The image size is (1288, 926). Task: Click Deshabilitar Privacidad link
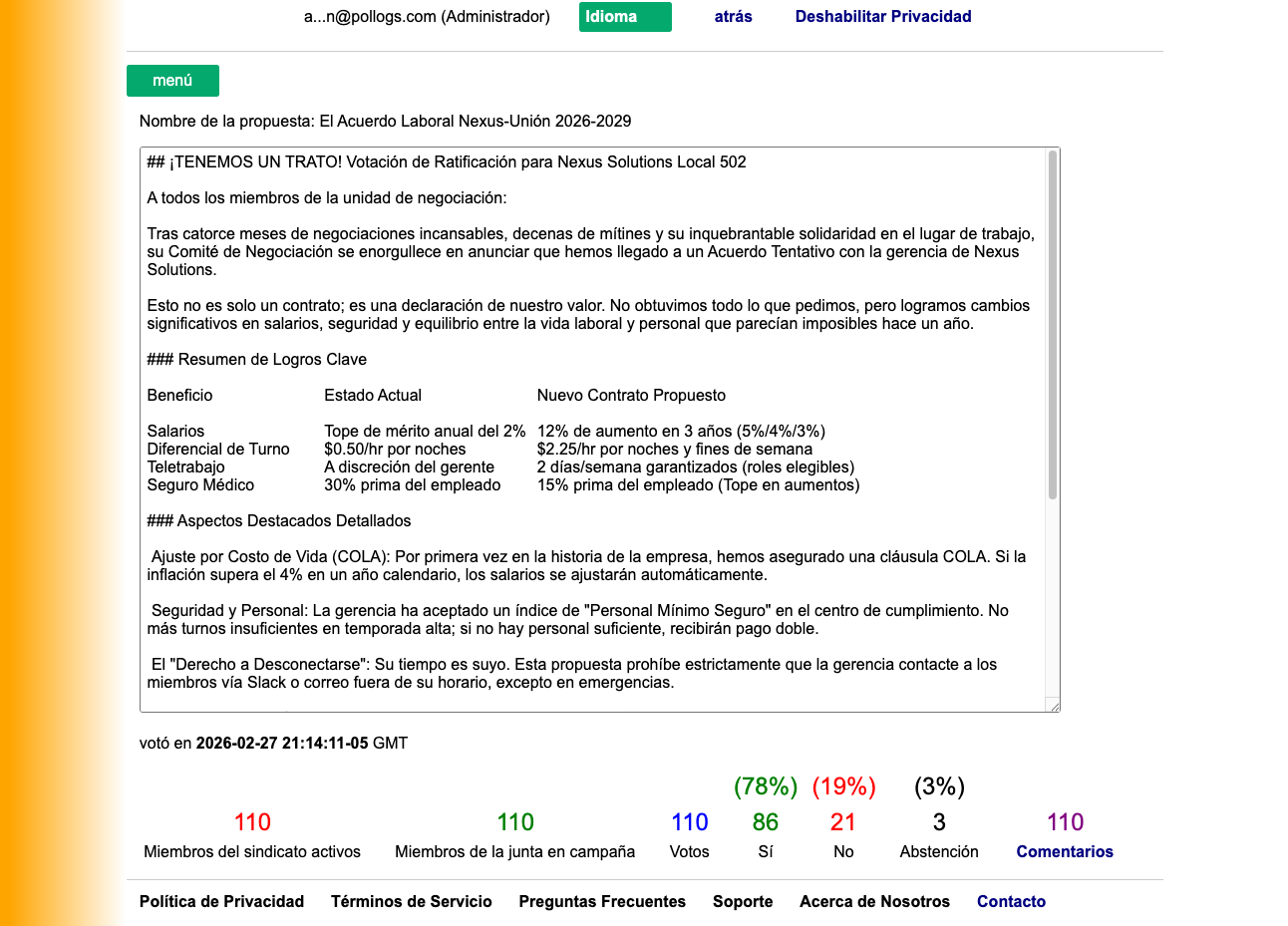(883, 17)
